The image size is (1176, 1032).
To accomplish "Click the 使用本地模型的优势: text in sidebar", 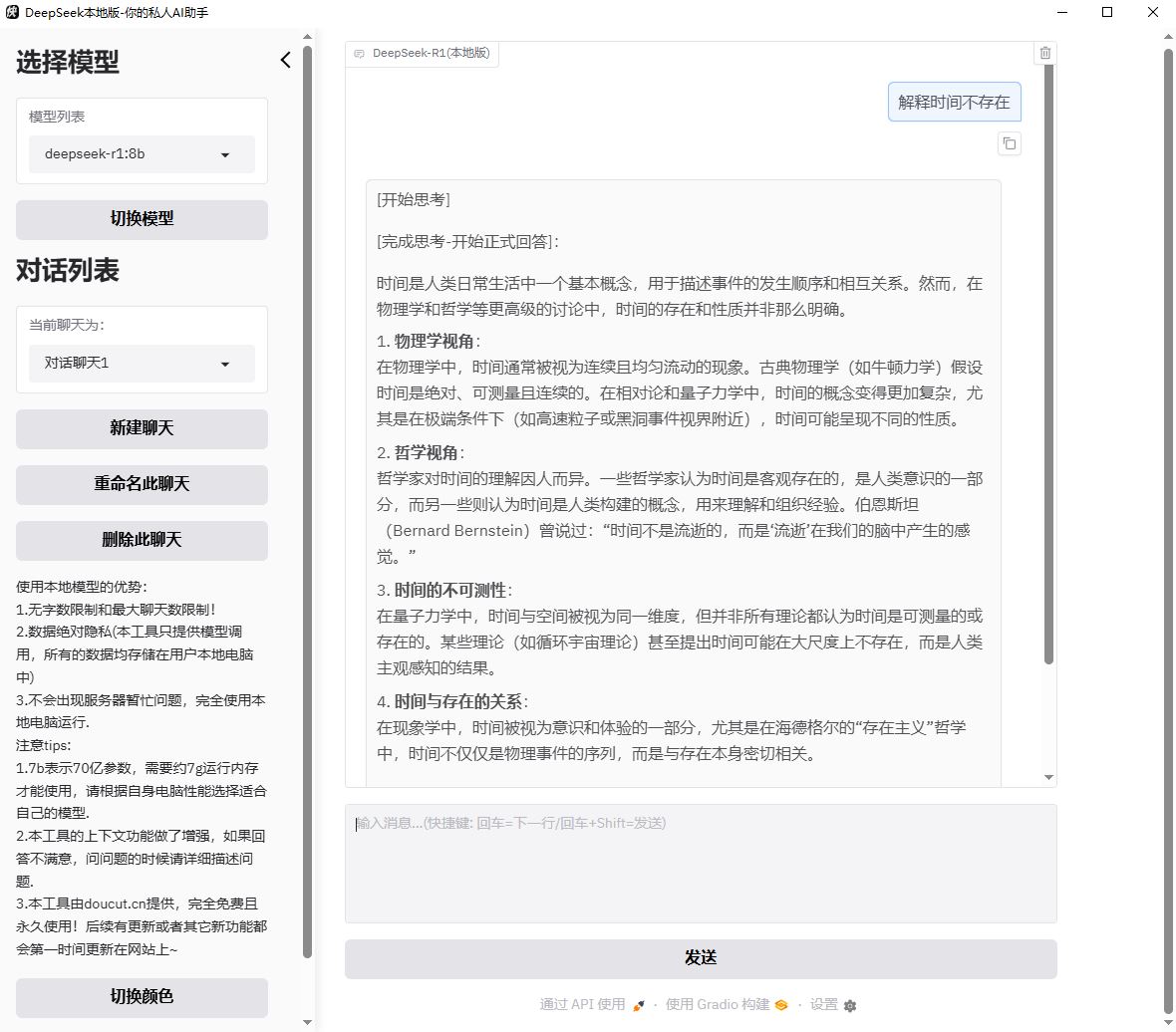I will tap(82, 587).
